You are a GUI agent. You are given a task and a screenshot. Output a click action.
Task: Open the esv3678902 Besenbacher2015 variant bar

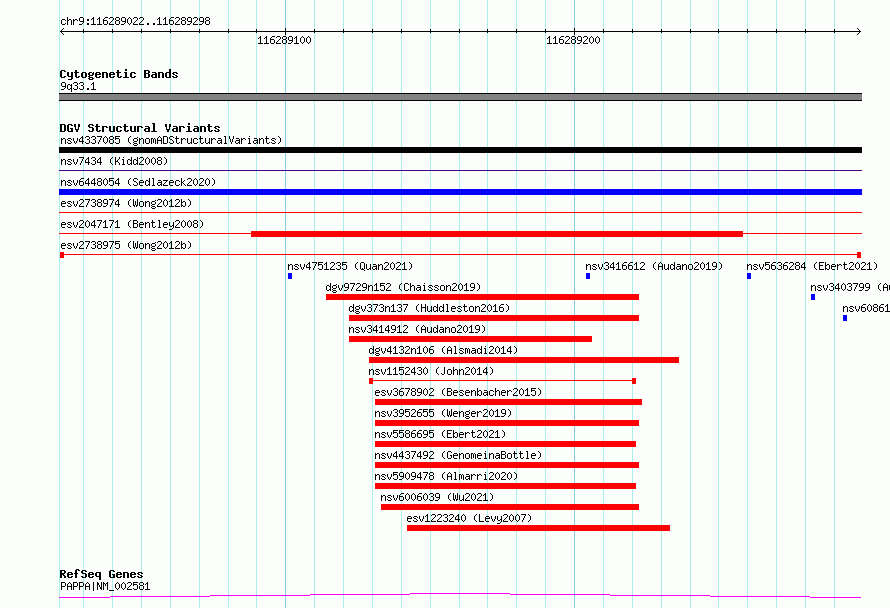[508, 402]
